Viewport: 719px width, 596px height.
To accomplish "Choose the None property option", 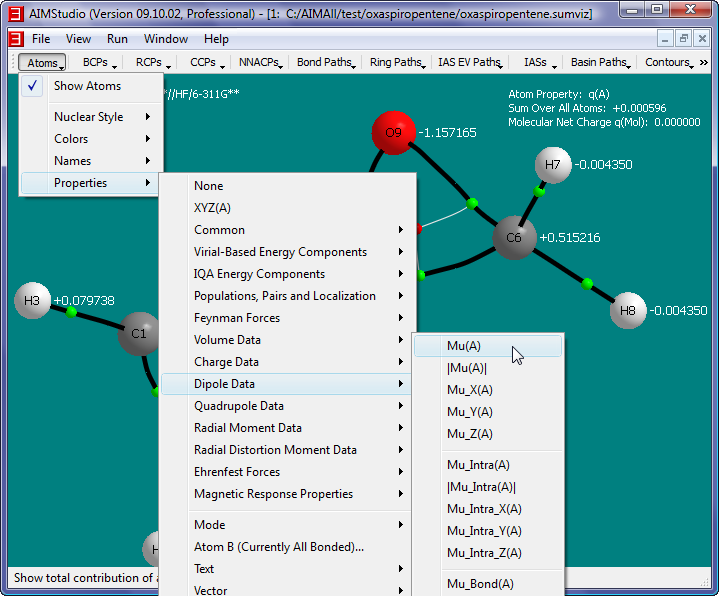I will pos(209,186).
